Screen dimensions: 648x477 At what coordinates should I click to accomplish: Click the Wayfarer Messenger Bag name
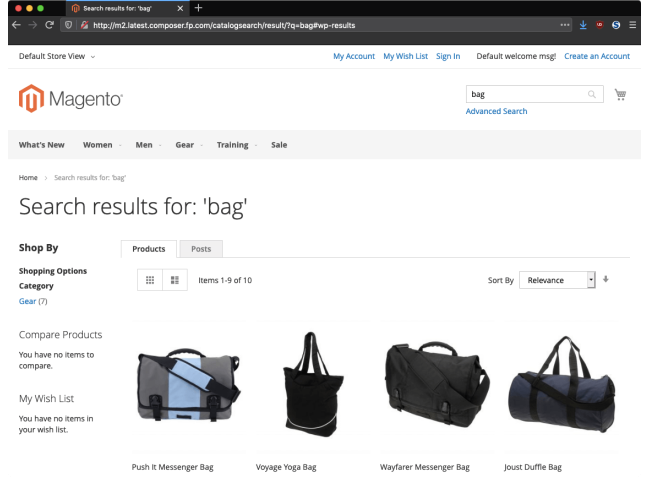(425, 467)
